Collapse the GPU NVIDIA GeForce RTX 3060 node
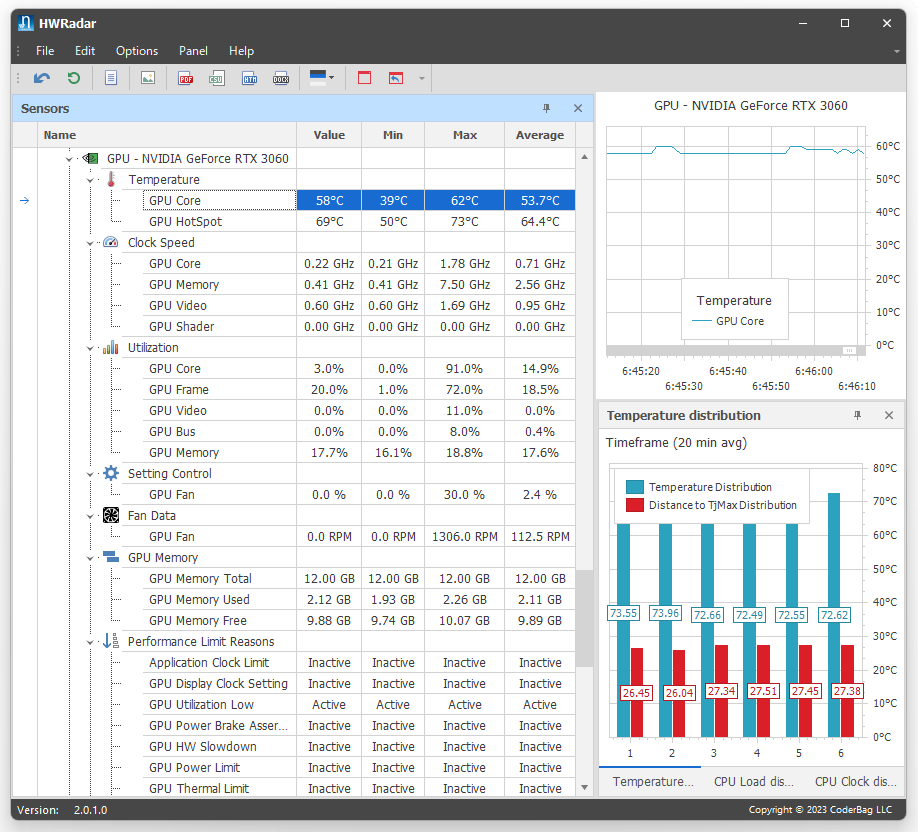This screenshot has height=832, width=918. (x=69, y=159)
